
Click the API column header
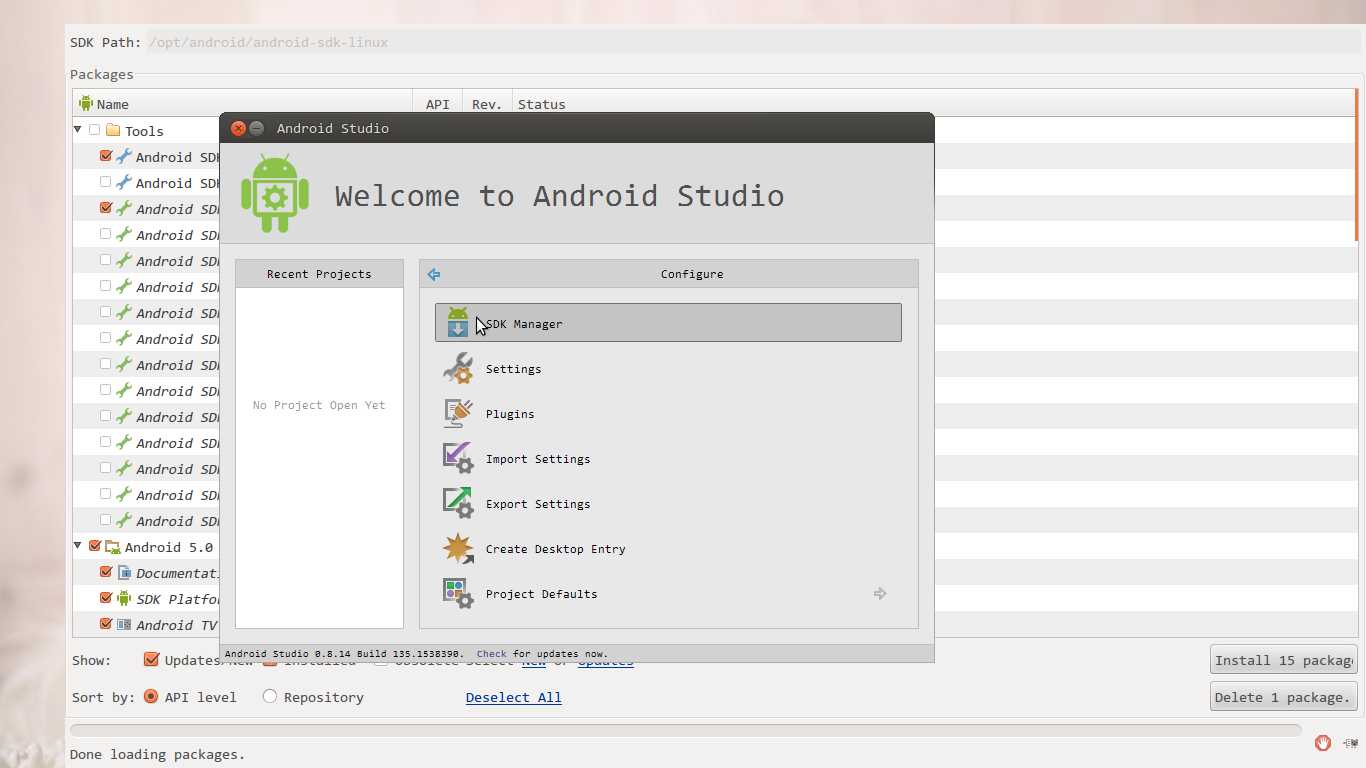coord(438,104)
